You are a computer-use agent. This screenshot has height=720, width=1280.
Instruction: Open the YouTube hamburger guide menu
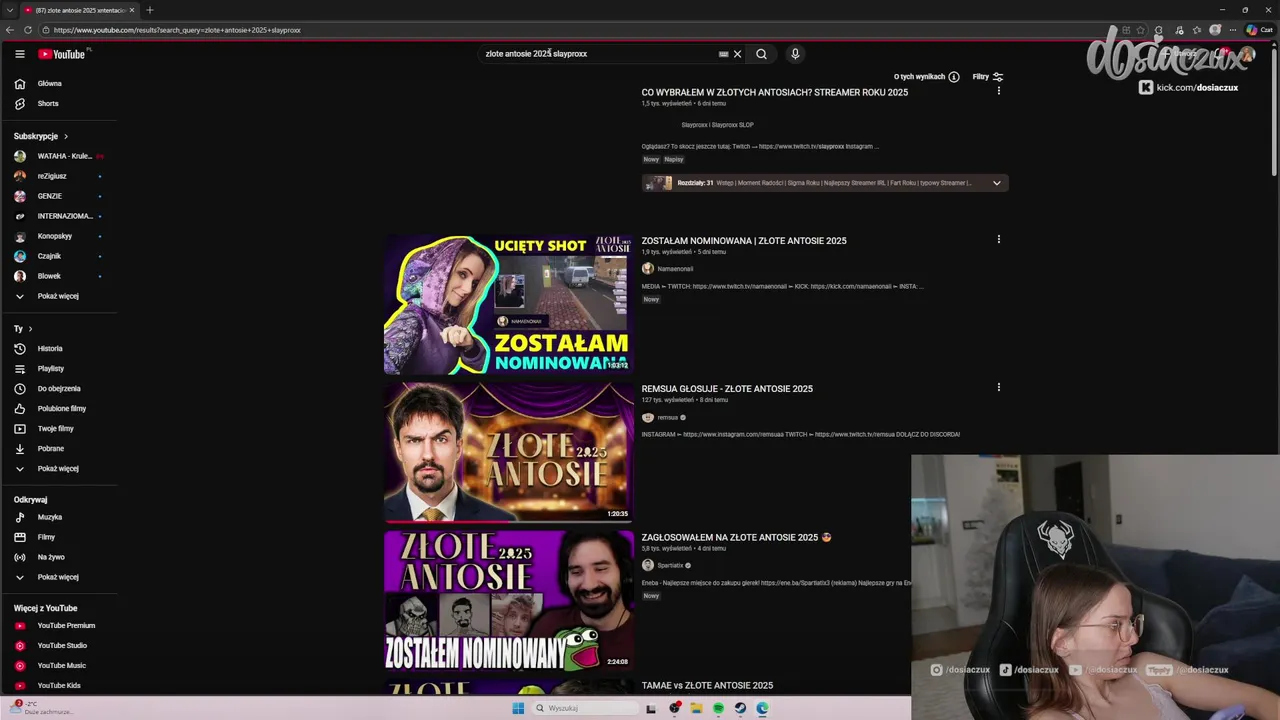click(x=20, y=54)
